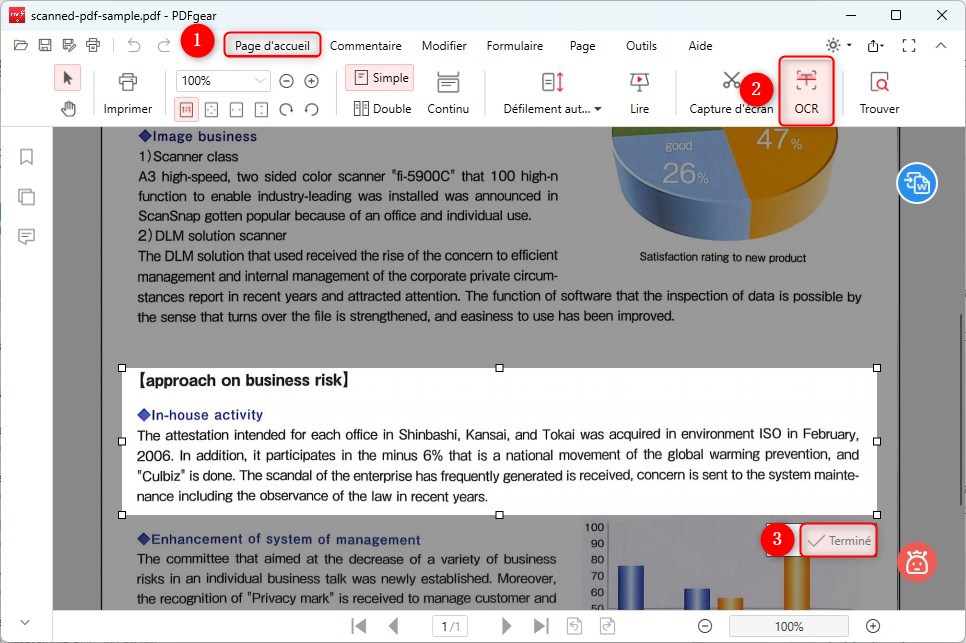
Task: Toggle actual size 1:1 zoom mode
Action: (x=188, y=108)
